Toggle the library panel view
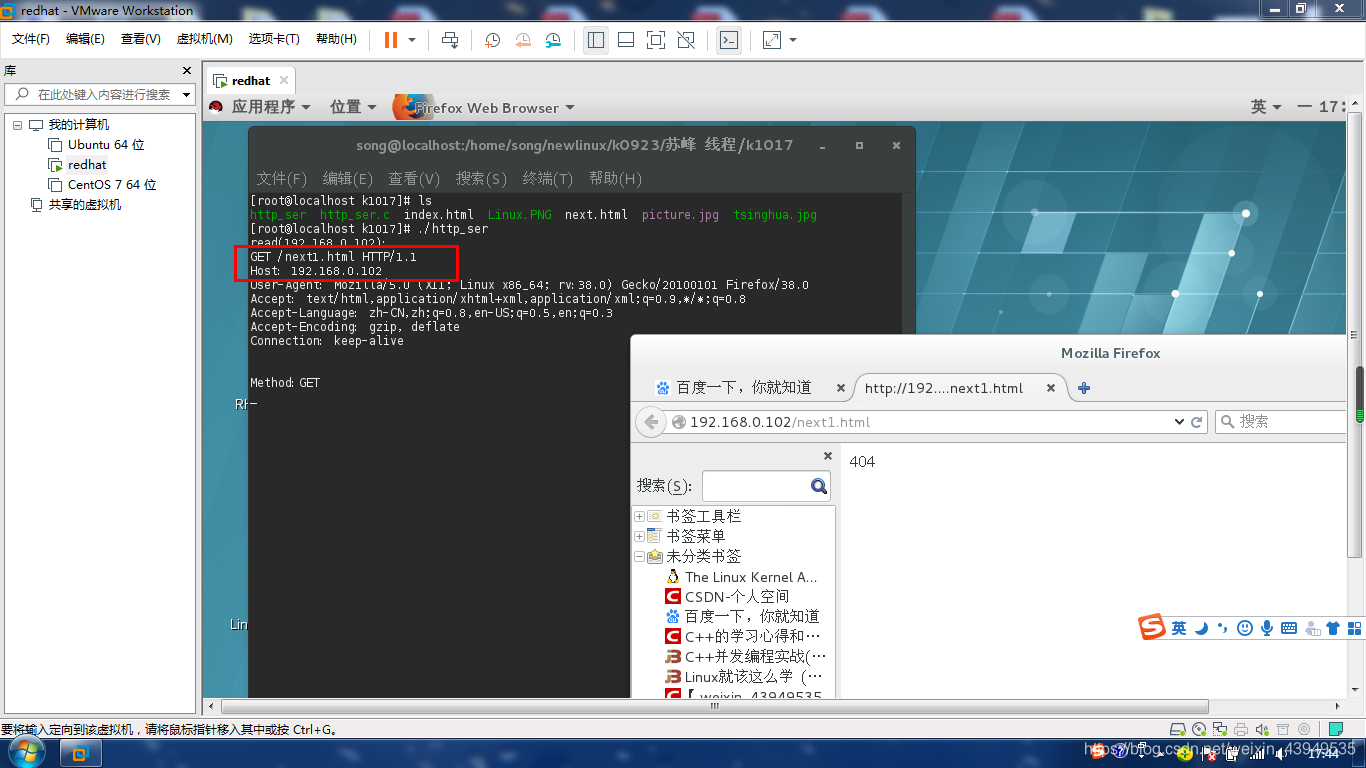The height and width of the screenshot is (768, 1366). 596,40
